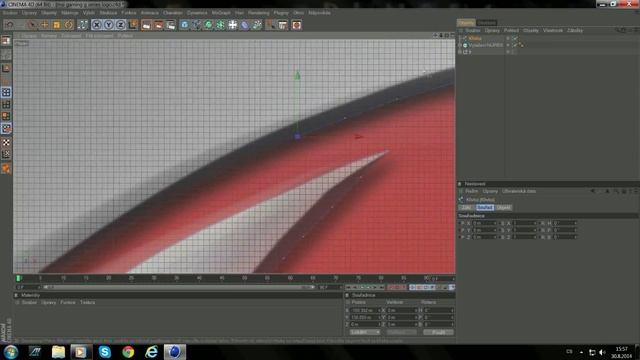Screen dimensions: 640x360
Task: Click the S.X field stepper arrows
Action: coord(535,223)
